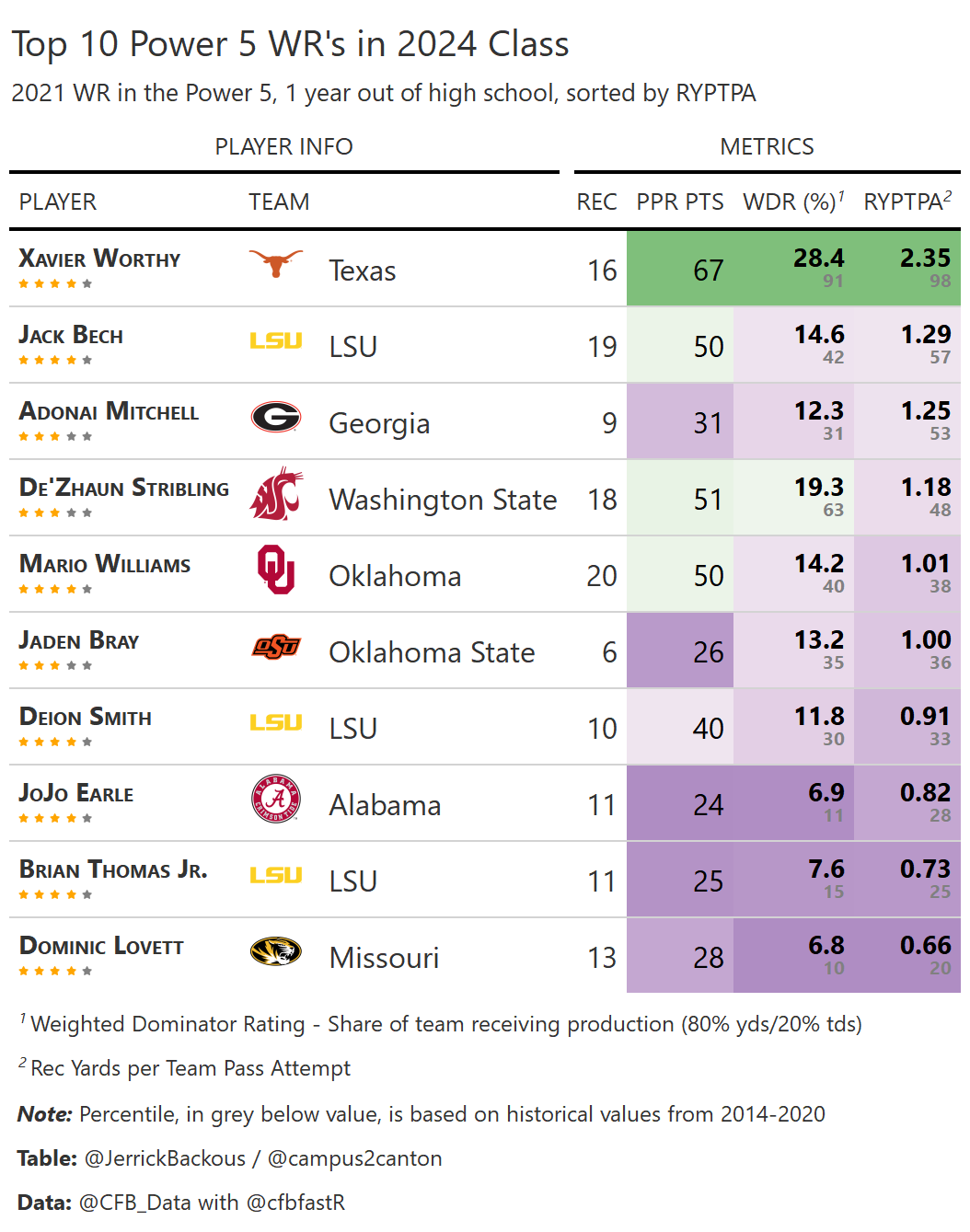Click the WDR (%) column header
The width and height of the screenshot is (970, 1232).
click(792, 201)
